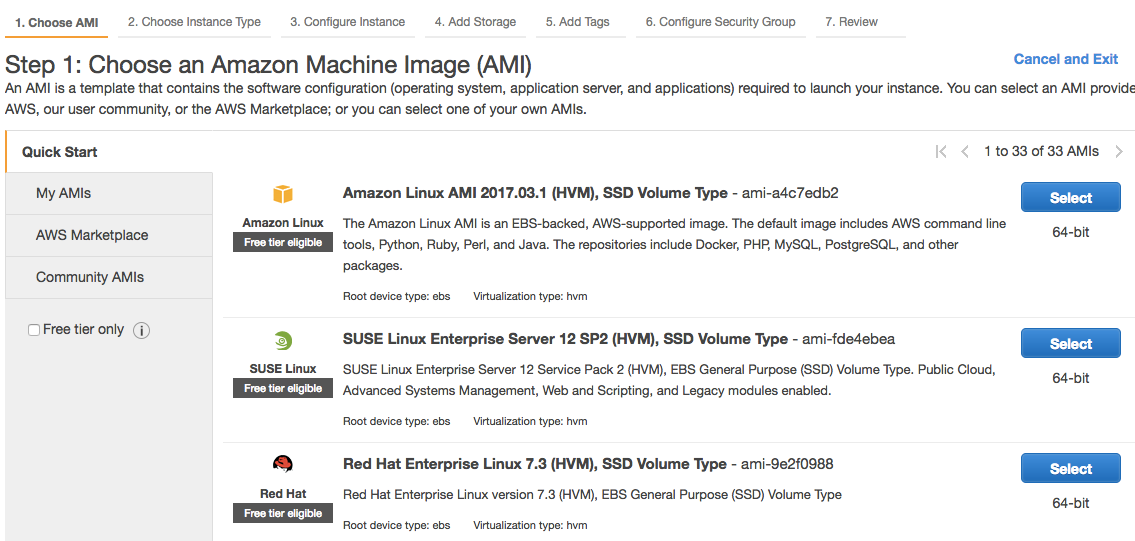Select the Amazon Linux AMI 2017.03.1

[x=1070, y=198]
